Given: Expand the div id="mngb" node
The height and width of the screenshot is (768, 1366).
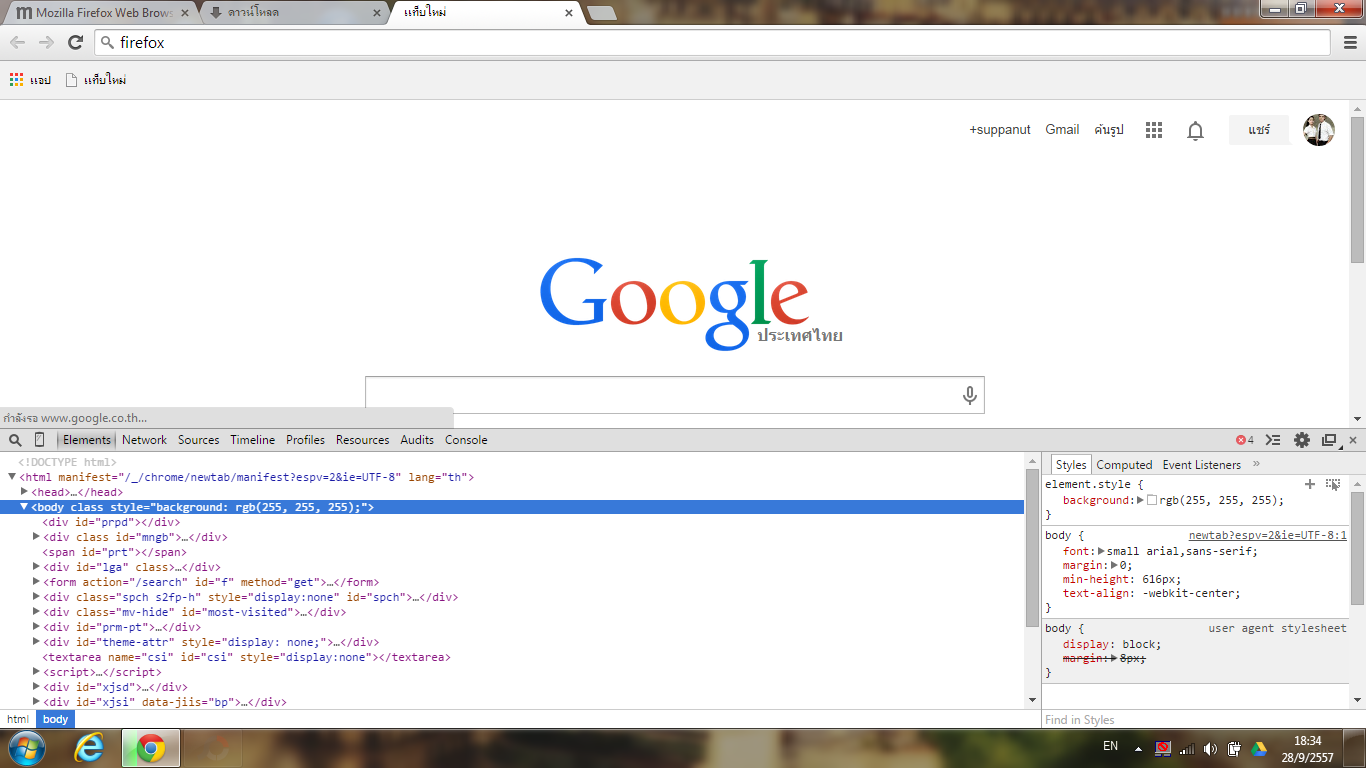Looking at the screenshot, I should click(x=37, y=537).
